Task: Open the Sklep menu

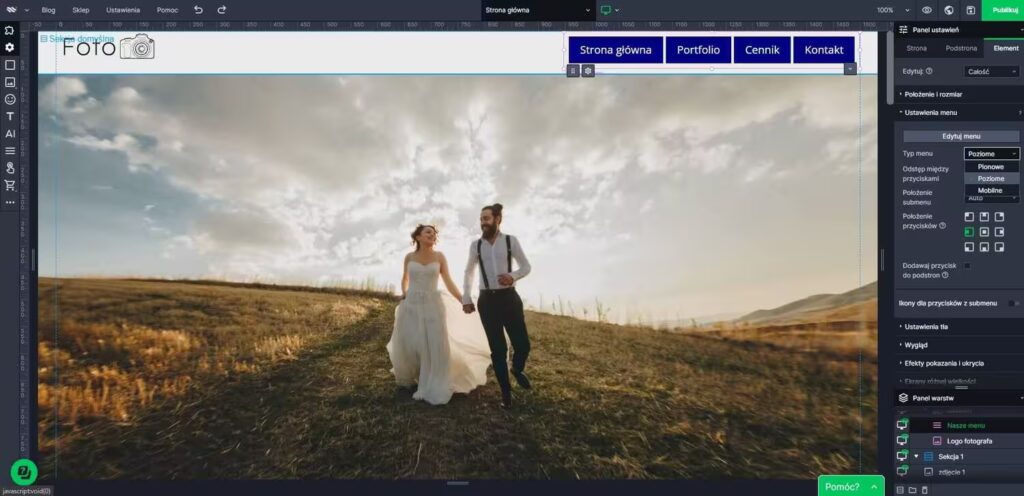Action: point(81,10)
